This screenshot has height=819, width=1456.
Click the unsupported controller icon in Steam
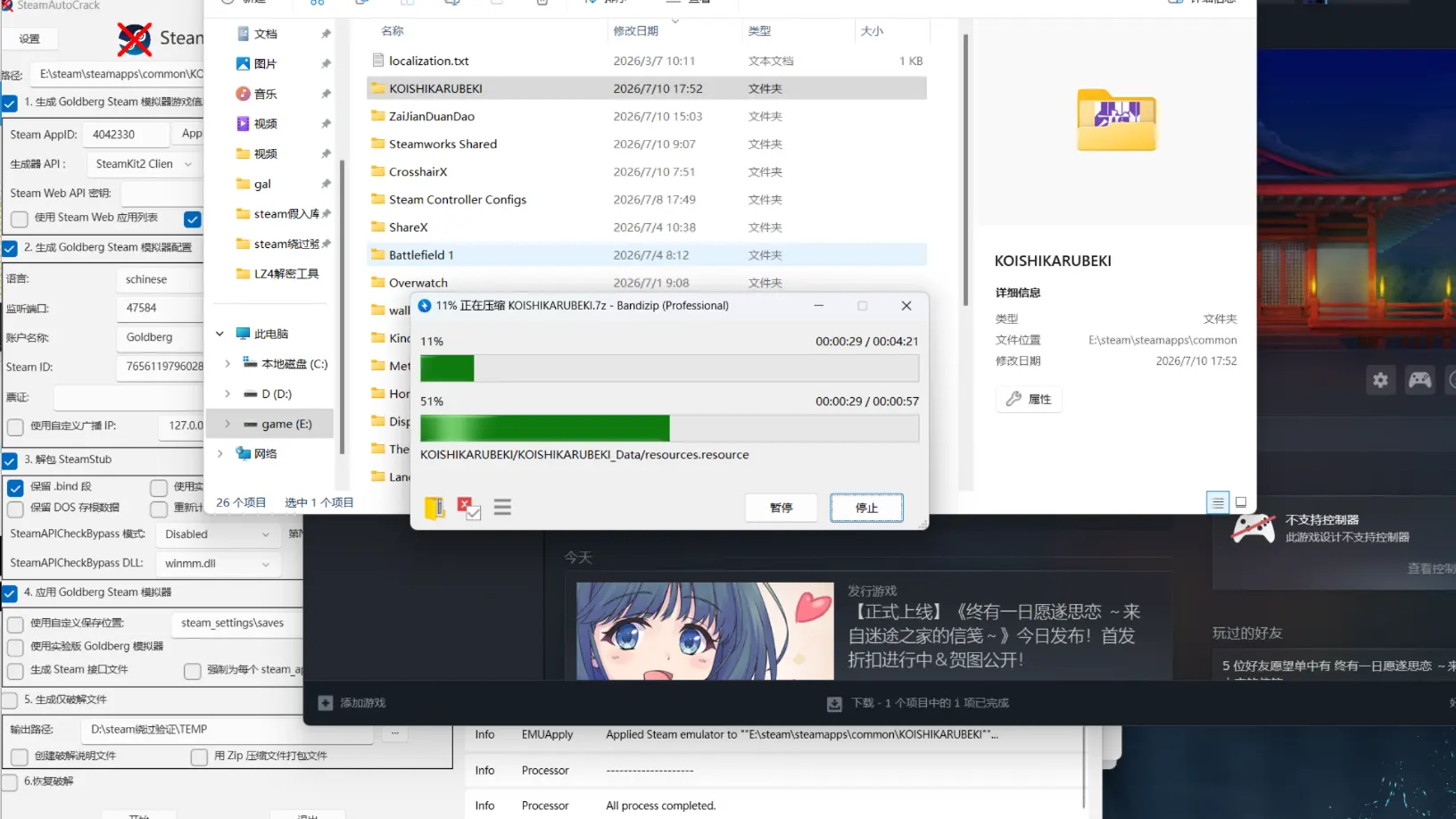coord(1253,528)
